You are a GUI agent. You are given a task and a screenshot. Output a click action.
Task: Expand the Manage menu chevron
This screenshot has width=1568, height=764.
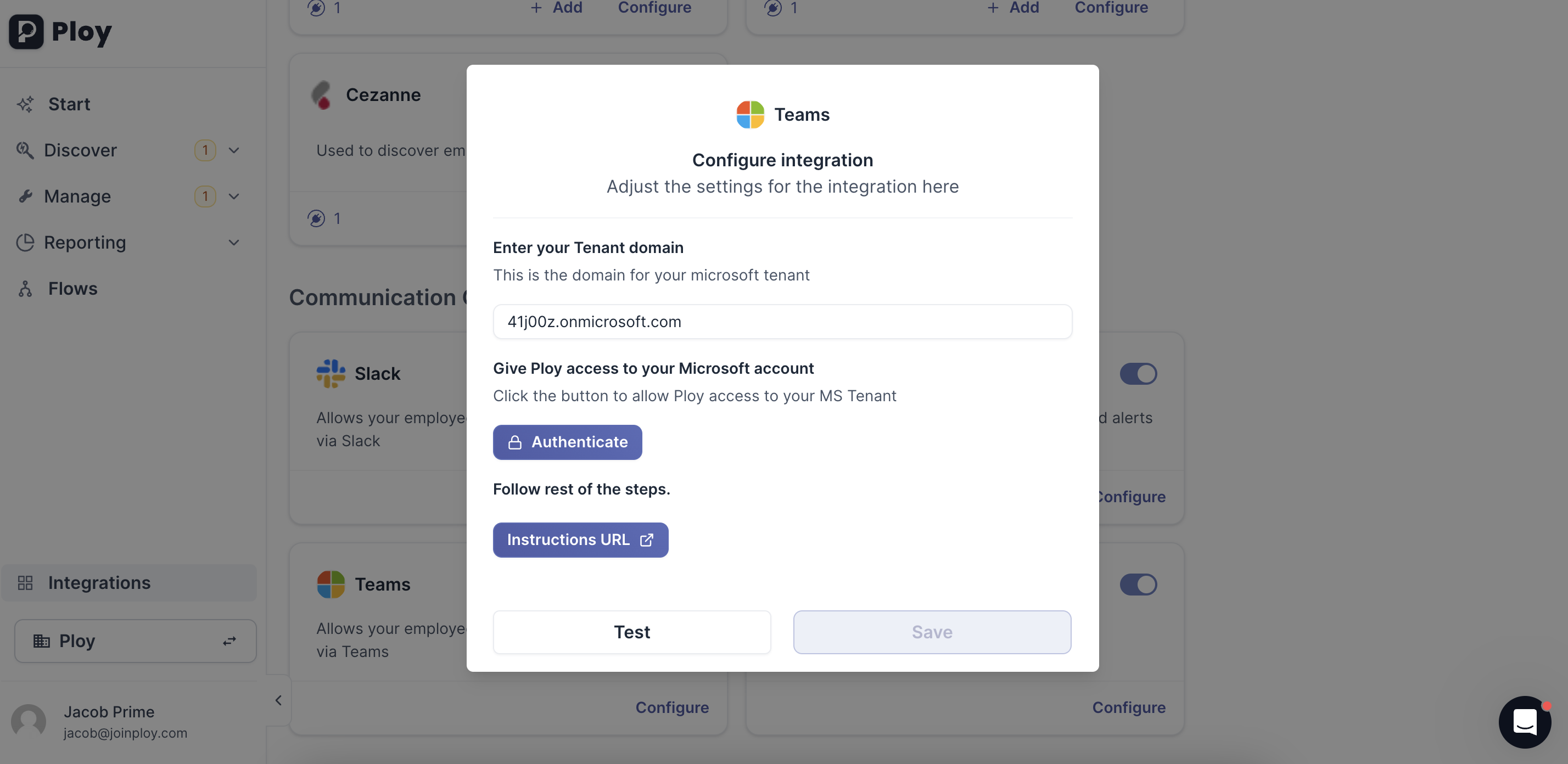(234, 196)
